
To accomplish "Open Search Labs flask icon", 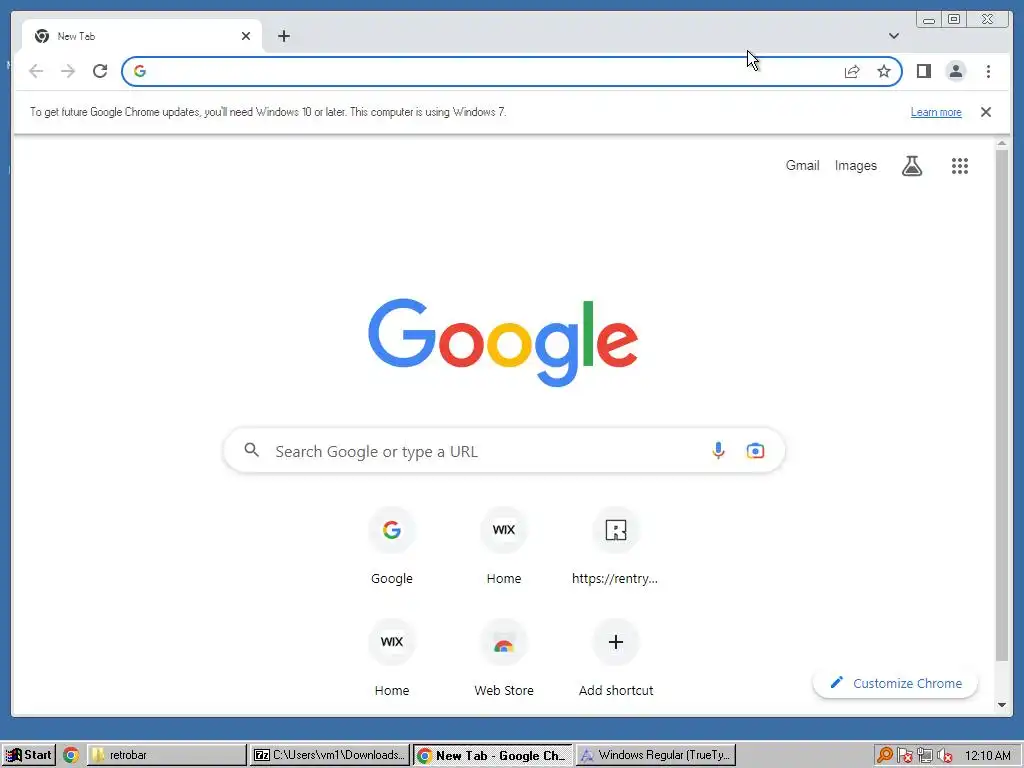I will click(x=912, y=166).
